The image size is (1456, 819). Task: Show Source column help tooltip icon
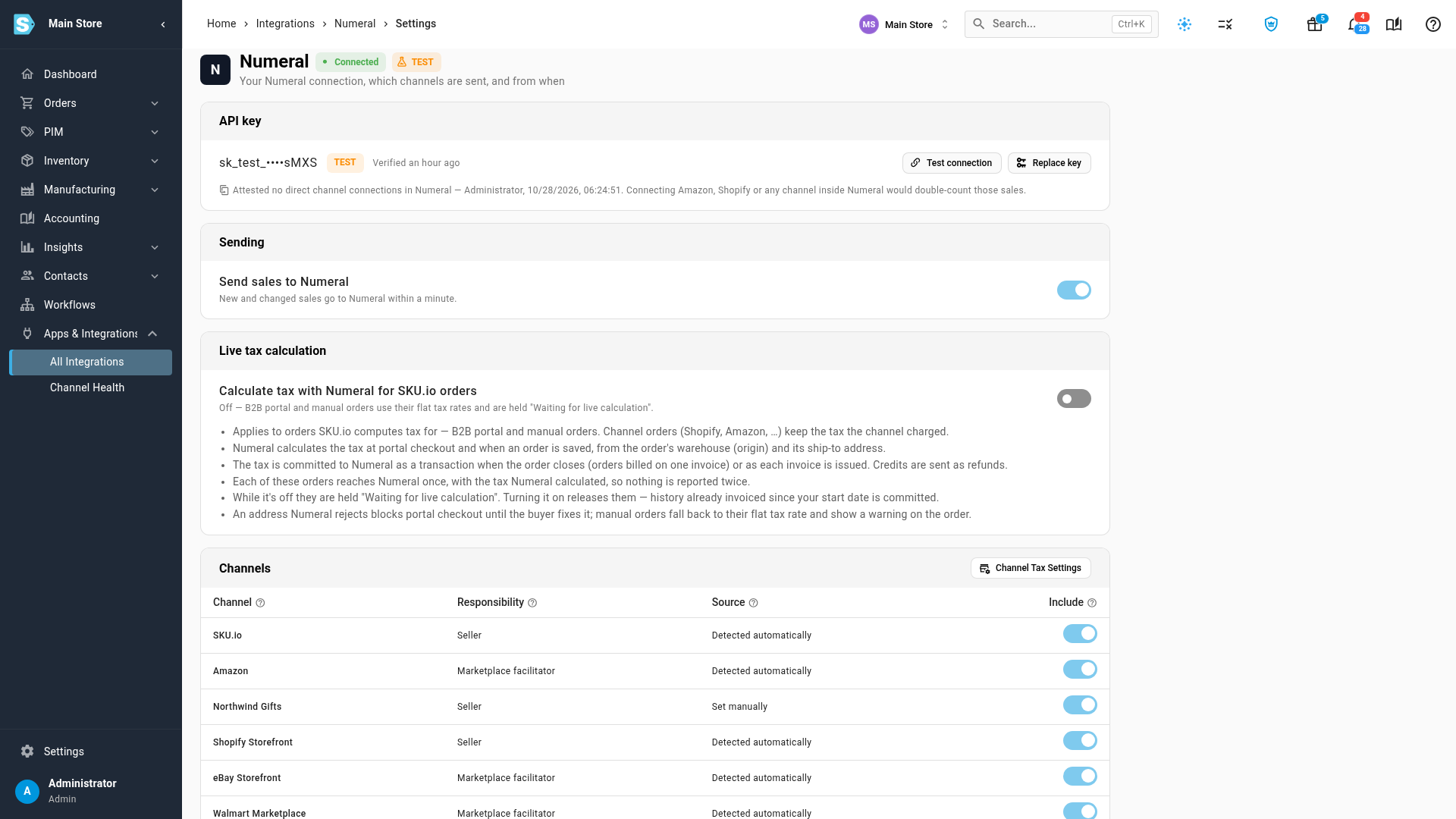753,603
